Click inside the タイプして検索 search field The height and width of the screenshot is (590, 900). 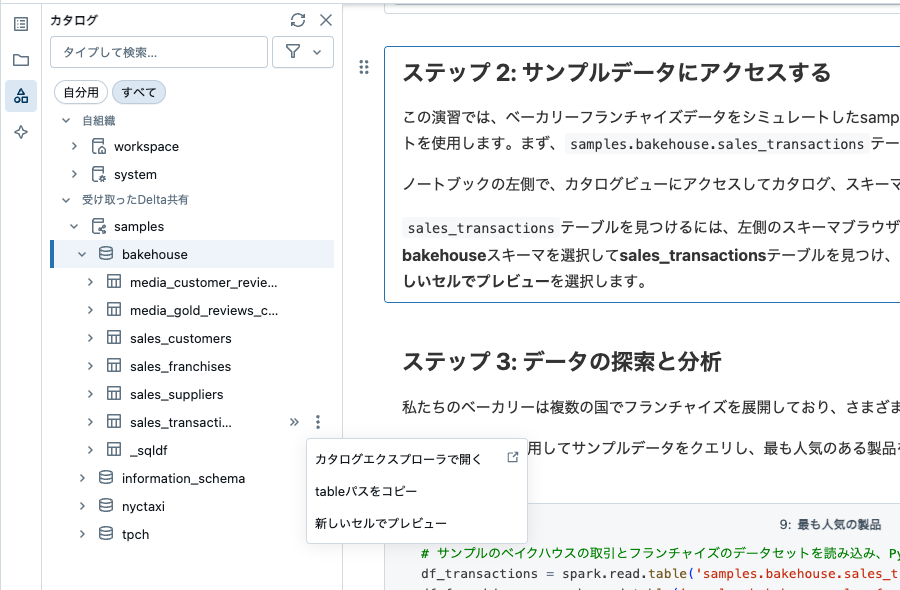coord(160,52)
